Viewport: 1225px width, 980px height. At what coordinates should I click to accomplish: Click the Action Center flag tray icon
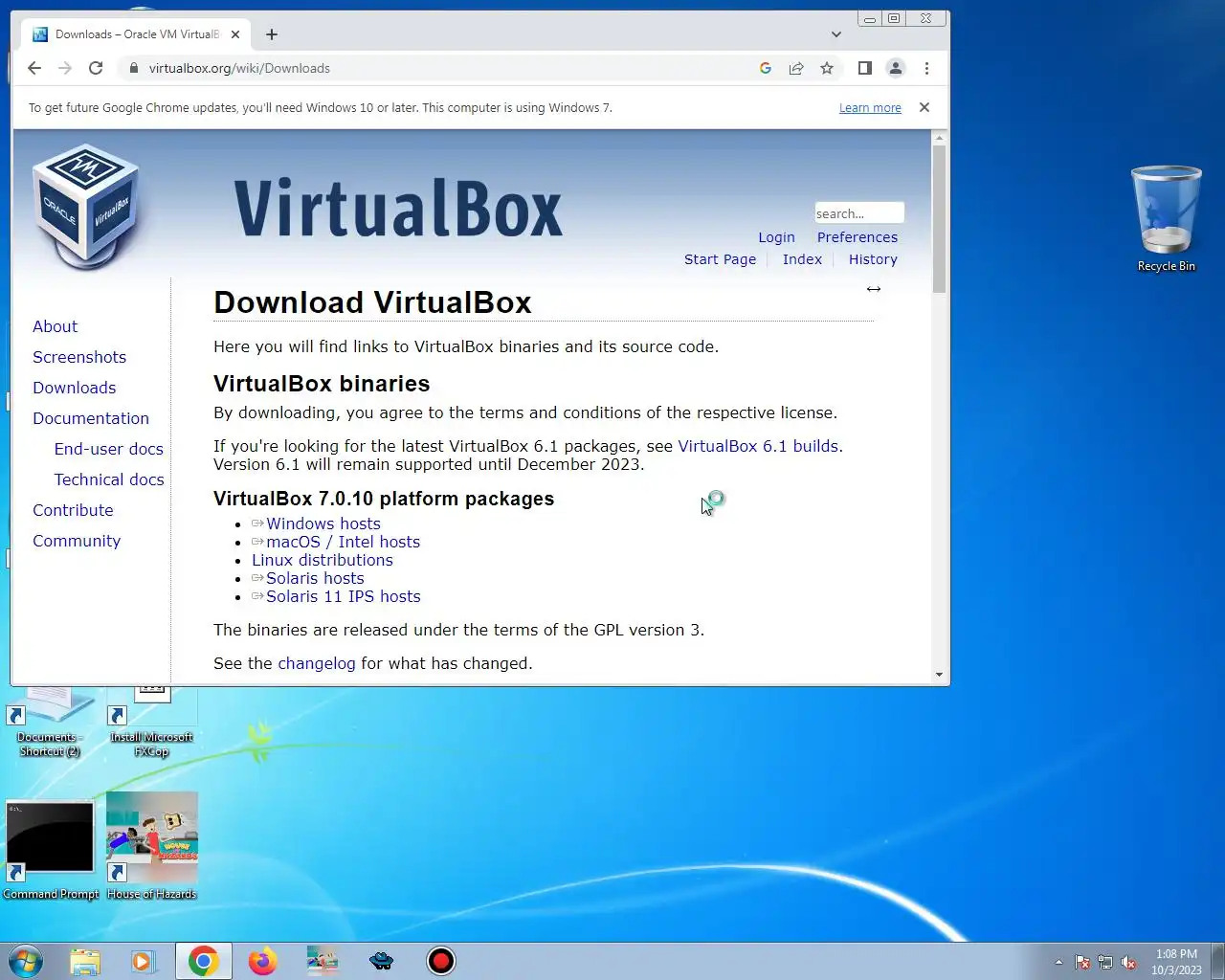click(1082, 962)
